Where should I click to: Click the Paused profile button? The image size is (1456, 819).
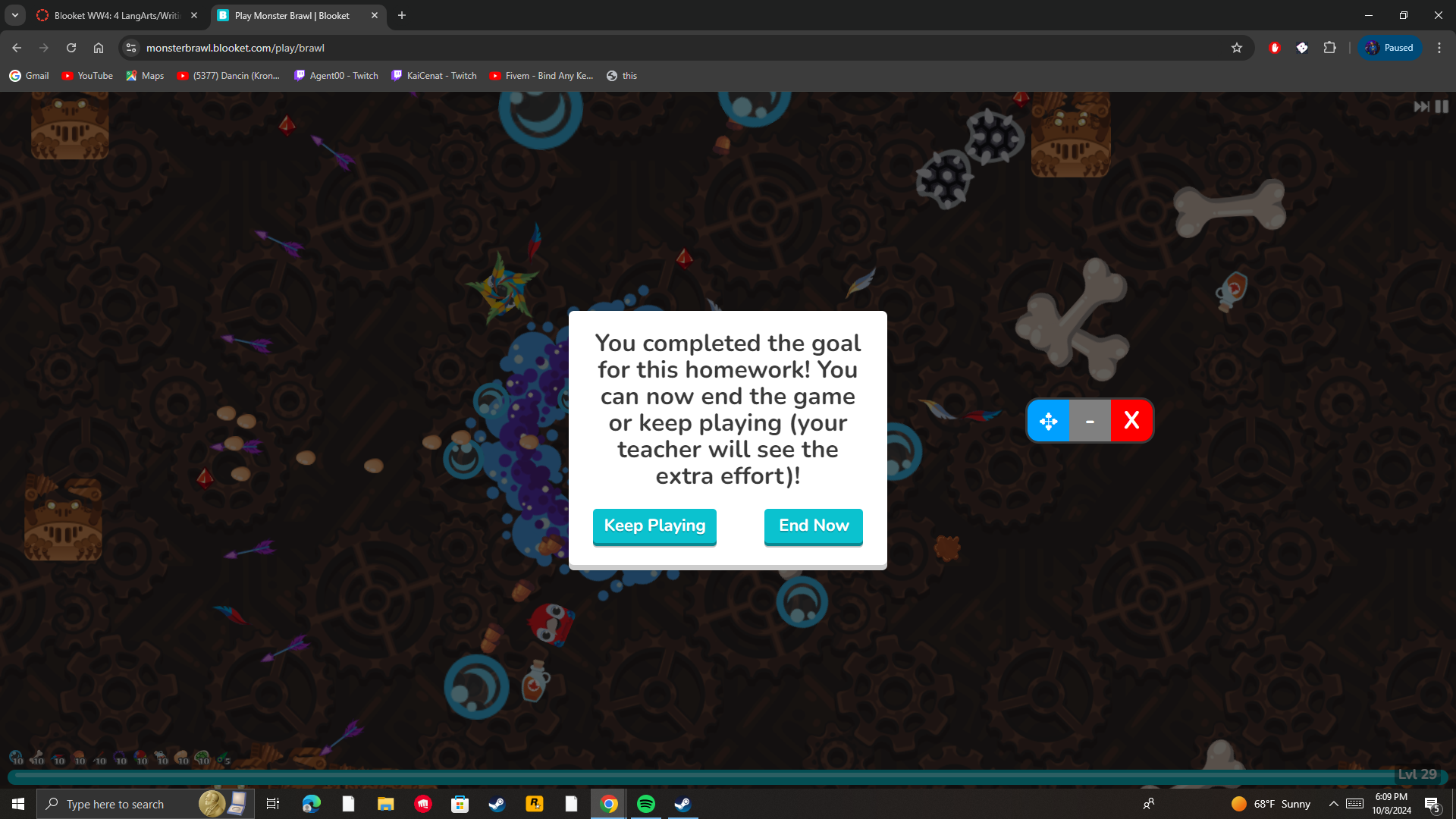1389,48
